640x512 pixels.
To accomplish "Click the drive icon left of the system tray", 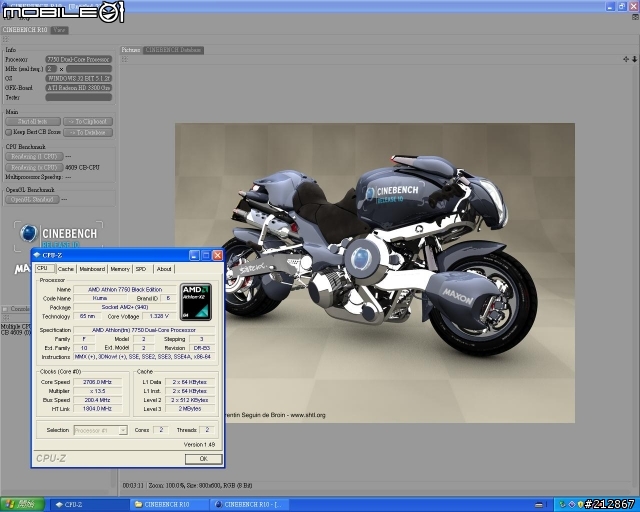I will click(539, 505).
